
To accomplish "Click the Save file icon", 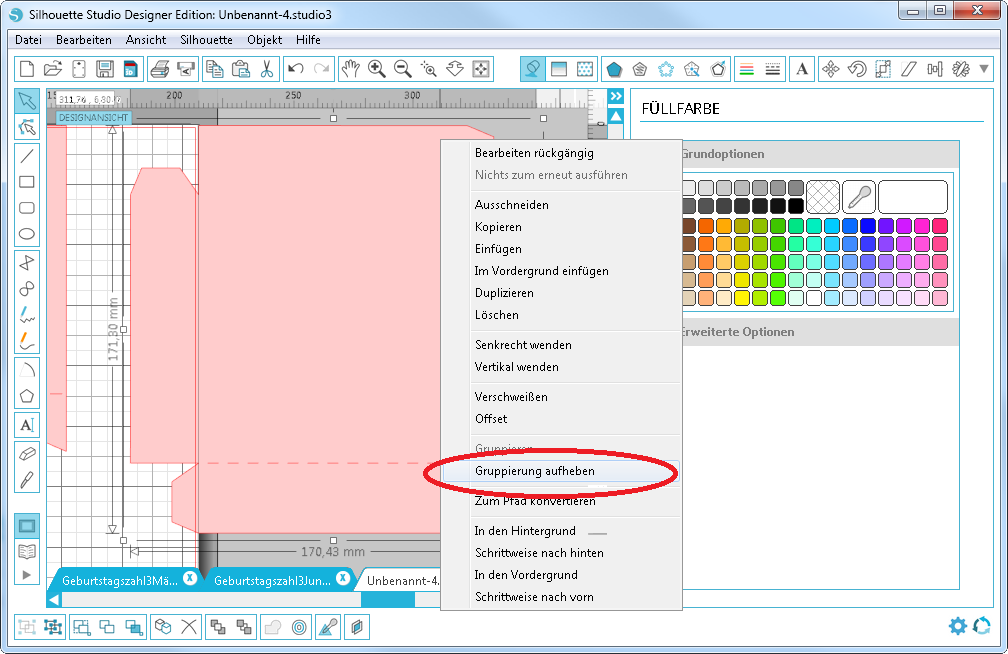I will point(104,69).
